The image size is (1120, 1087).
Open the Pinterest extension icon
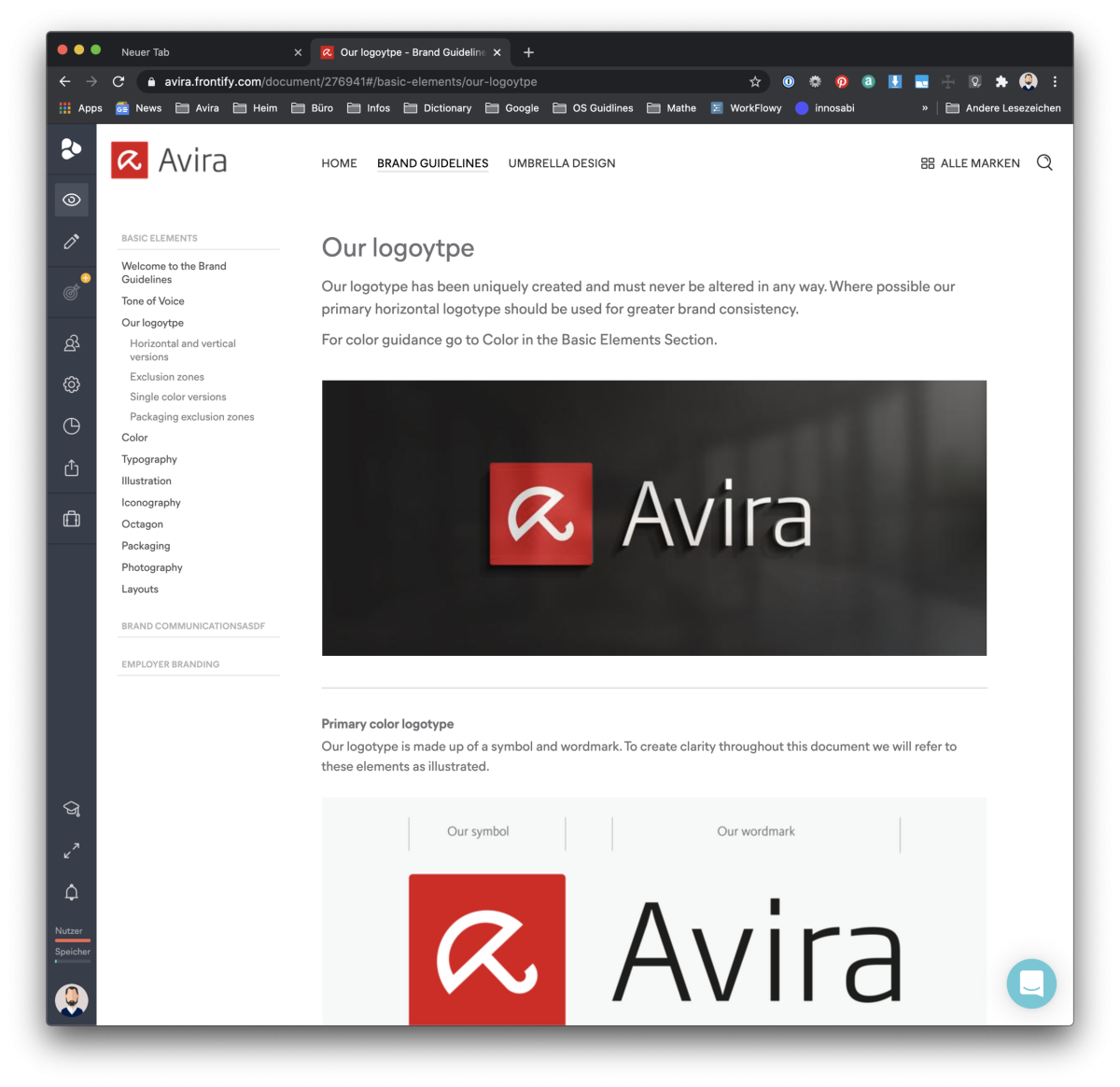point(841,81)
